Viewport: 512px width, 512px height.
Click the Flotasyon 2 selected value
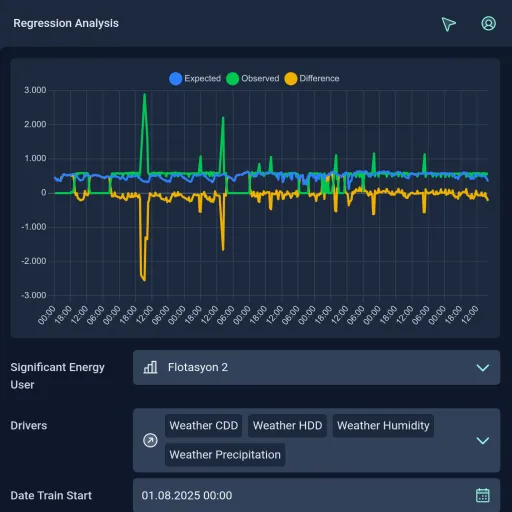click(198, 367)
